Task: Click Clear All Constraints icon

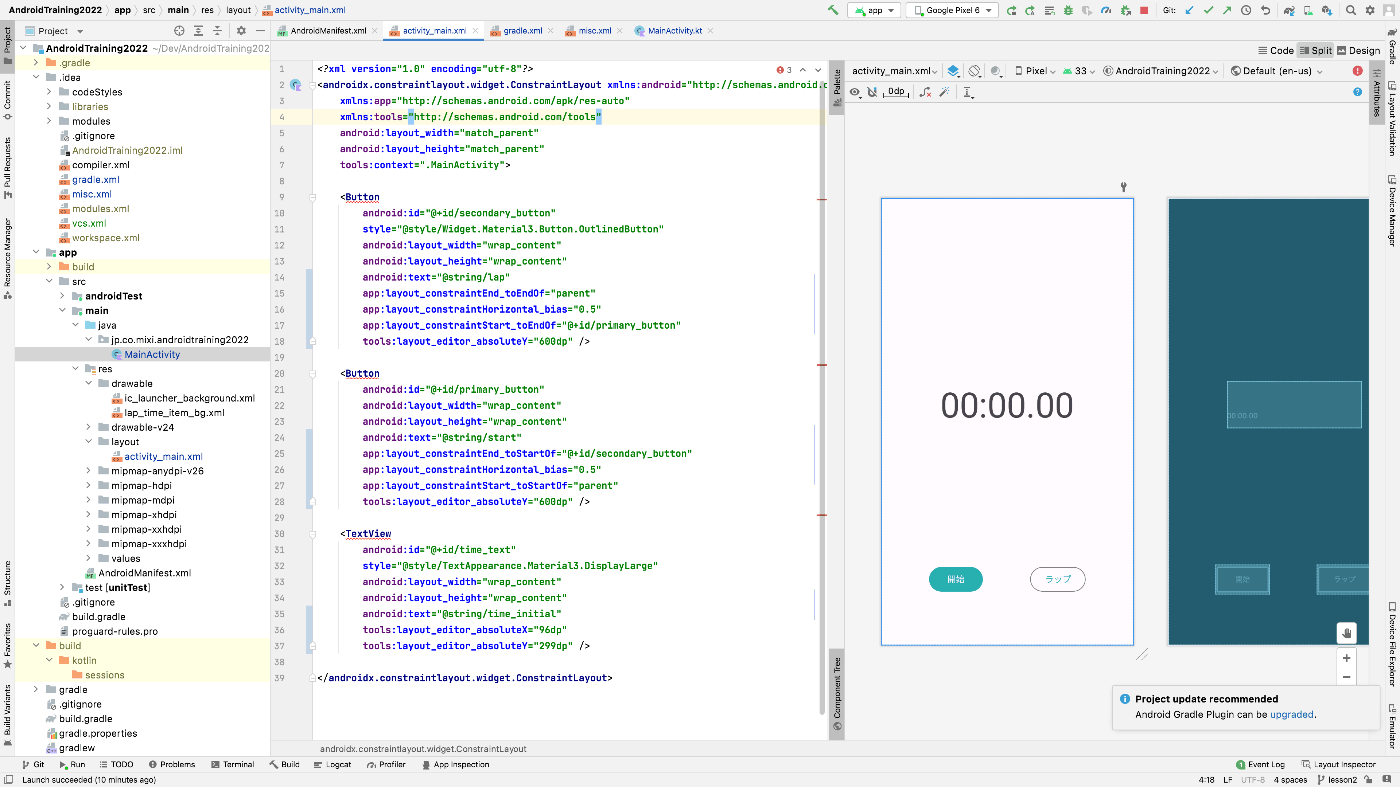Action: pyautogui.click(x=925, y=92)
